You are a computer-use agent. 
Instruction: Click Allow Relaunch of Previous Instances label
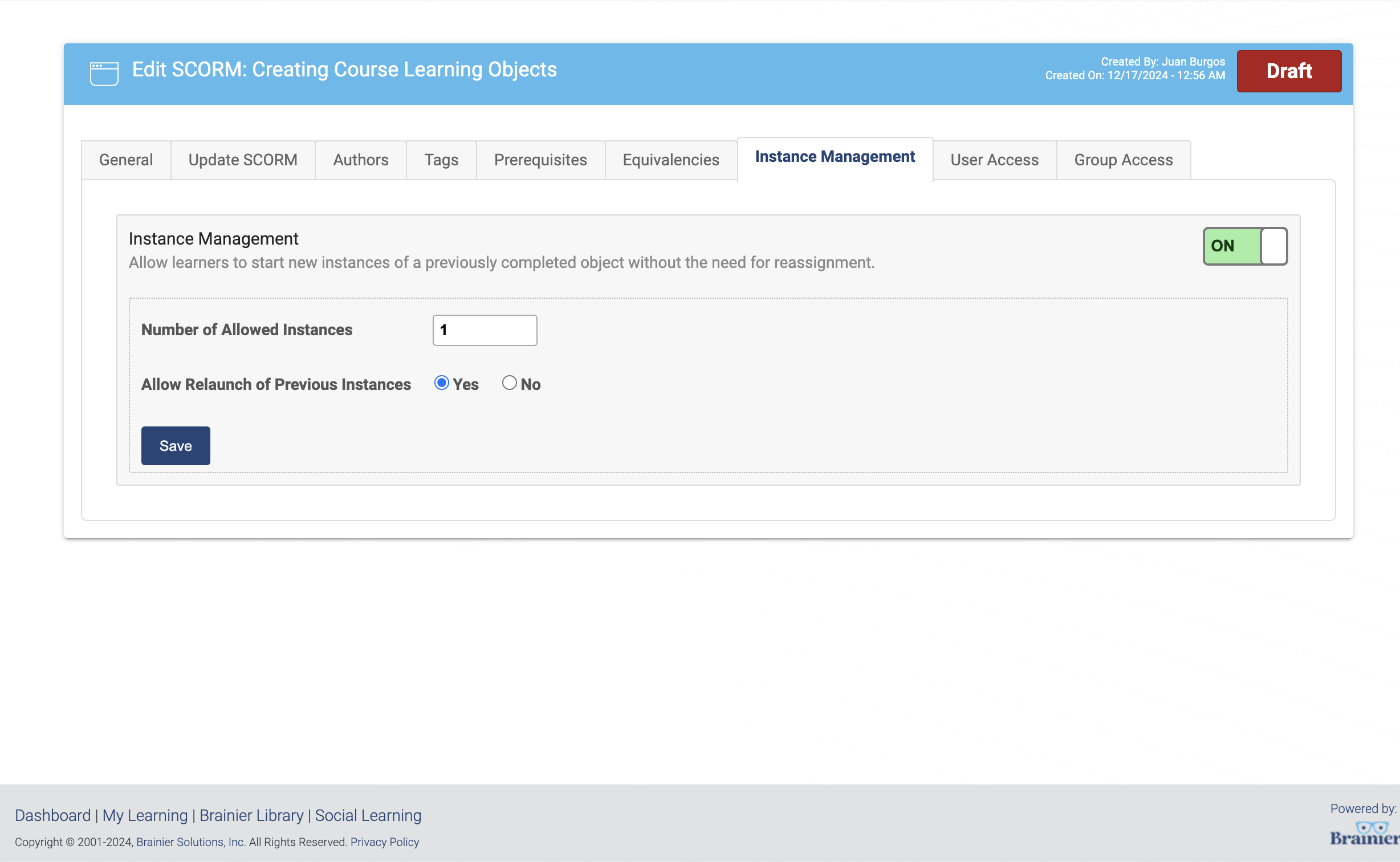[276, 385]
